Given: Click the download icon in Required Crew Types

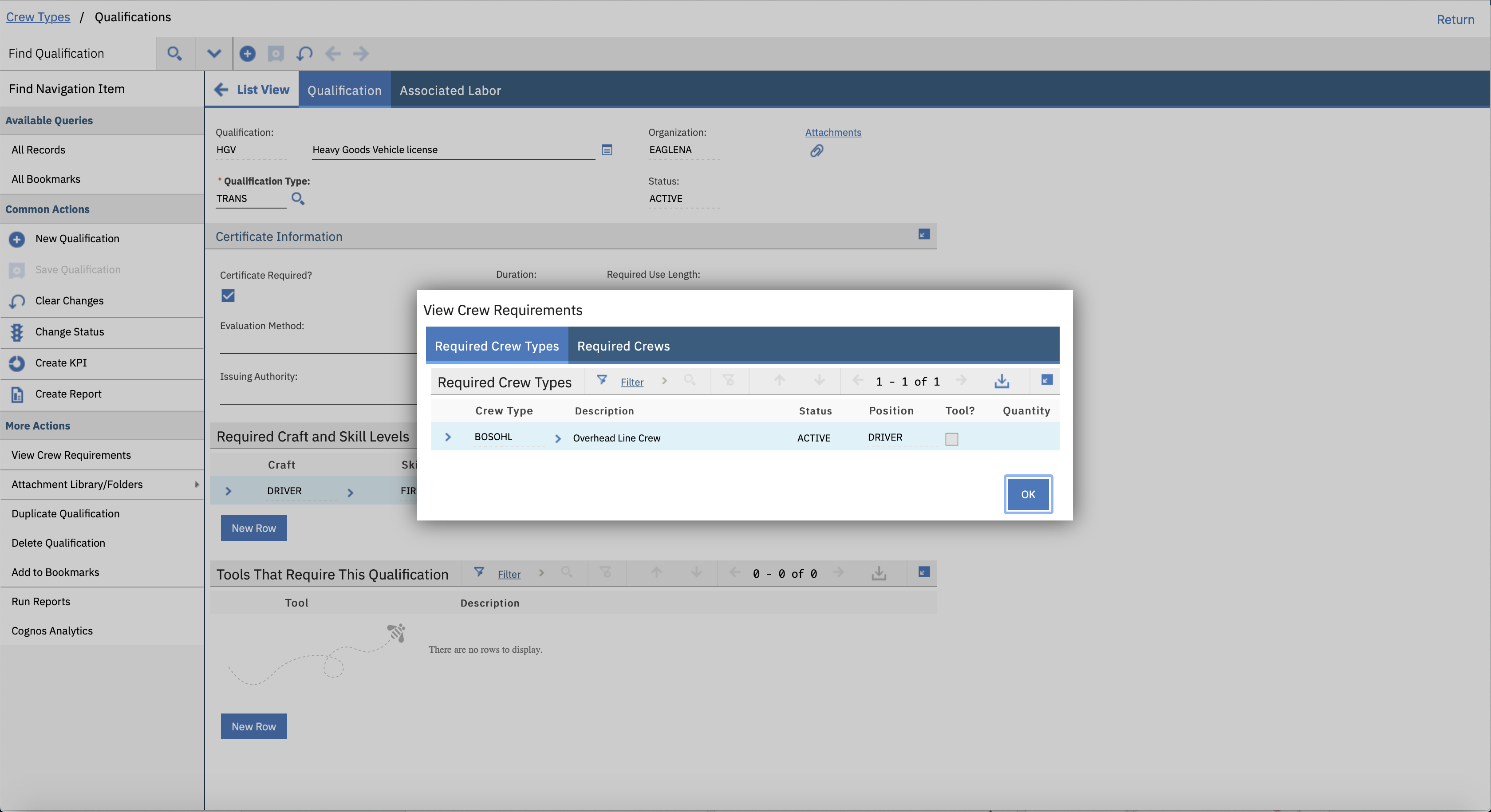Looking at the screenshot, I should pos(1002,381).
